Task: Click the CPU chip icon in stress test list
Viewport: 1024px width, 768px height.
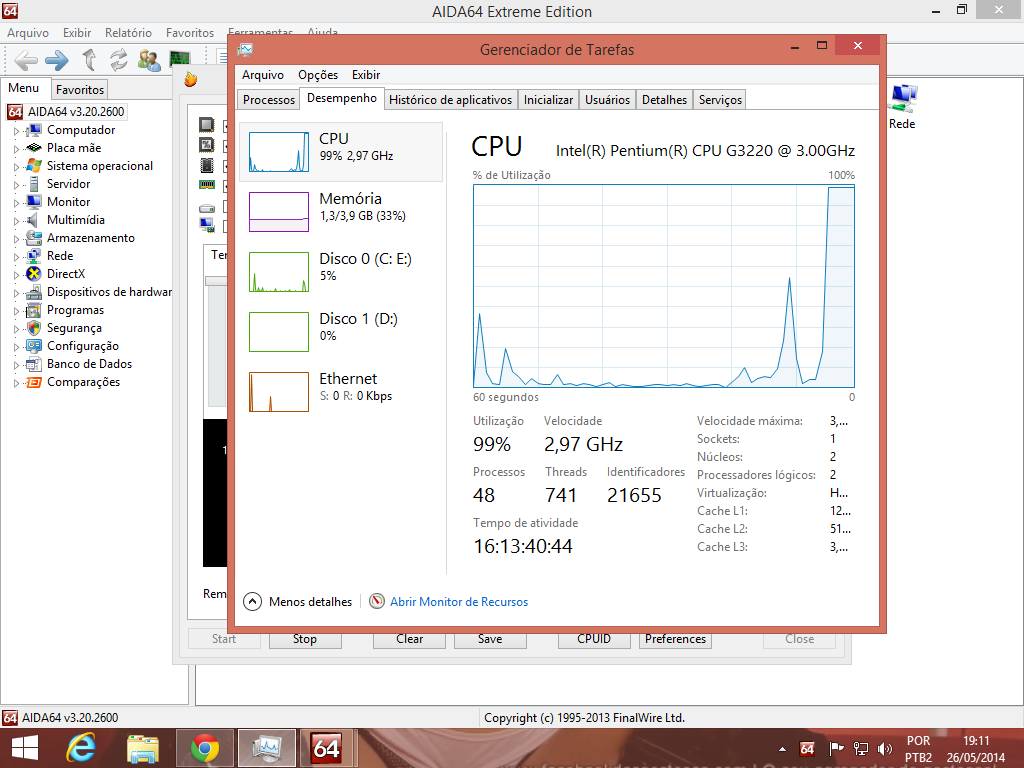Action: 206,125
